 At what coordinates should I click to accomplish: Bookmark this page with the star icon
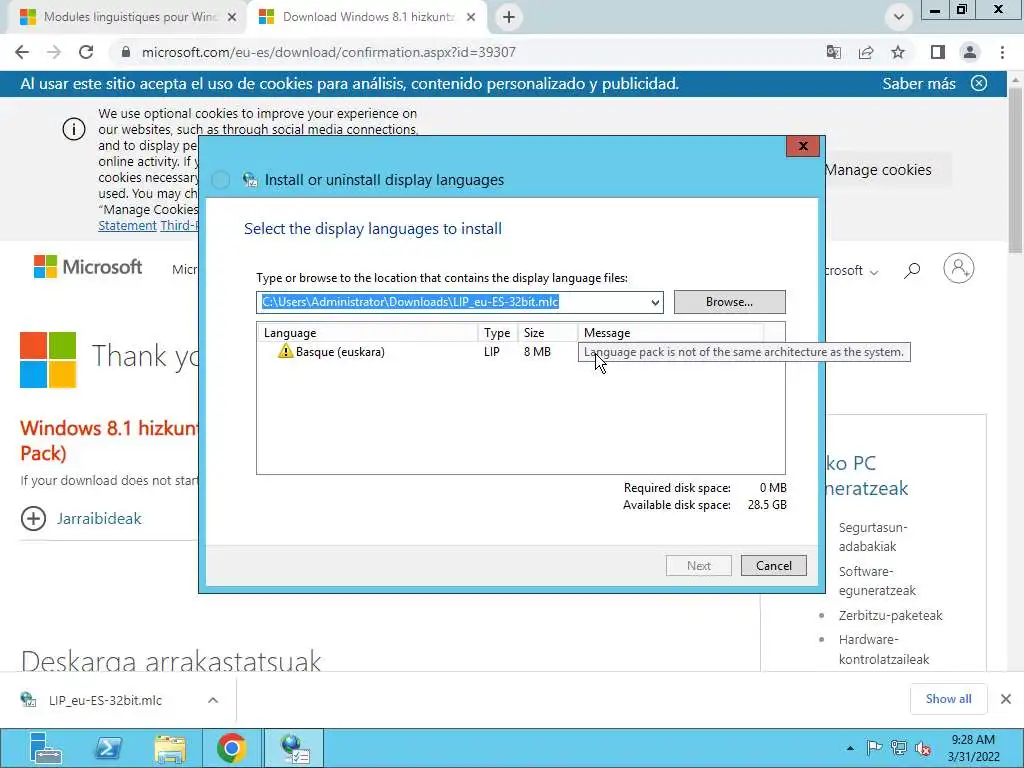[898, 52]
